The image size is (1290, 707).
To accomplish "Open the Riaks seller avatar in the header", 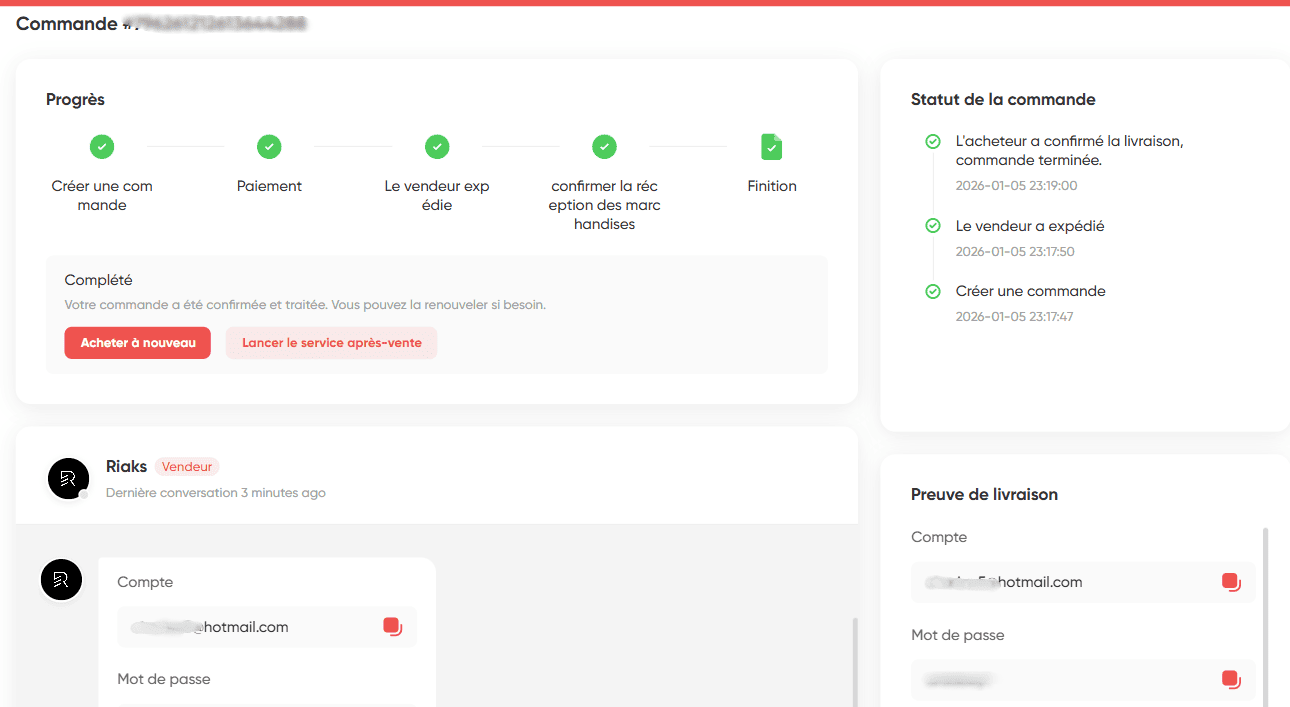I will point(68,478).
